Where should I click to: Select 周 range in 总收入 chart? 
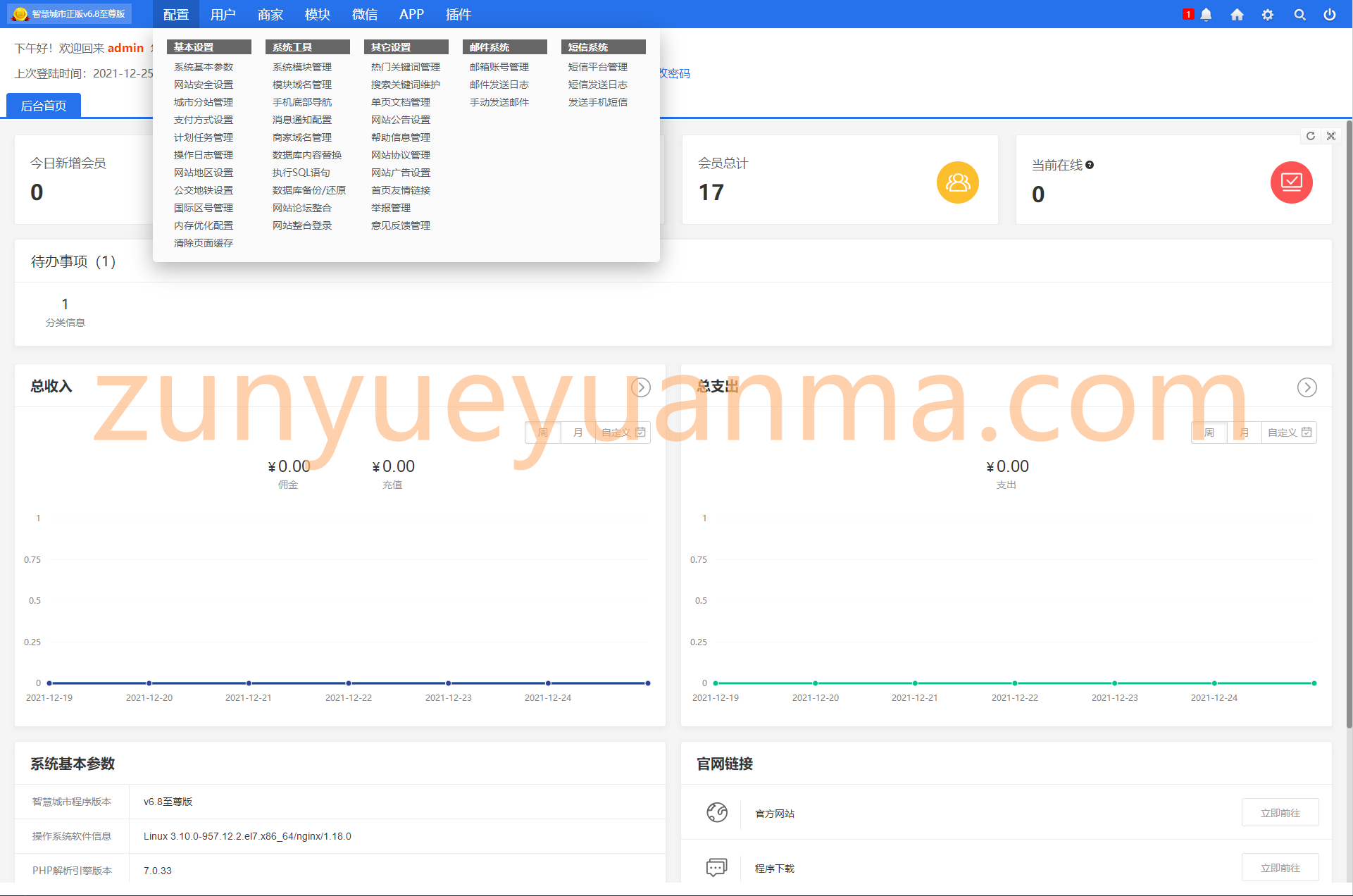tap(543, 433)
